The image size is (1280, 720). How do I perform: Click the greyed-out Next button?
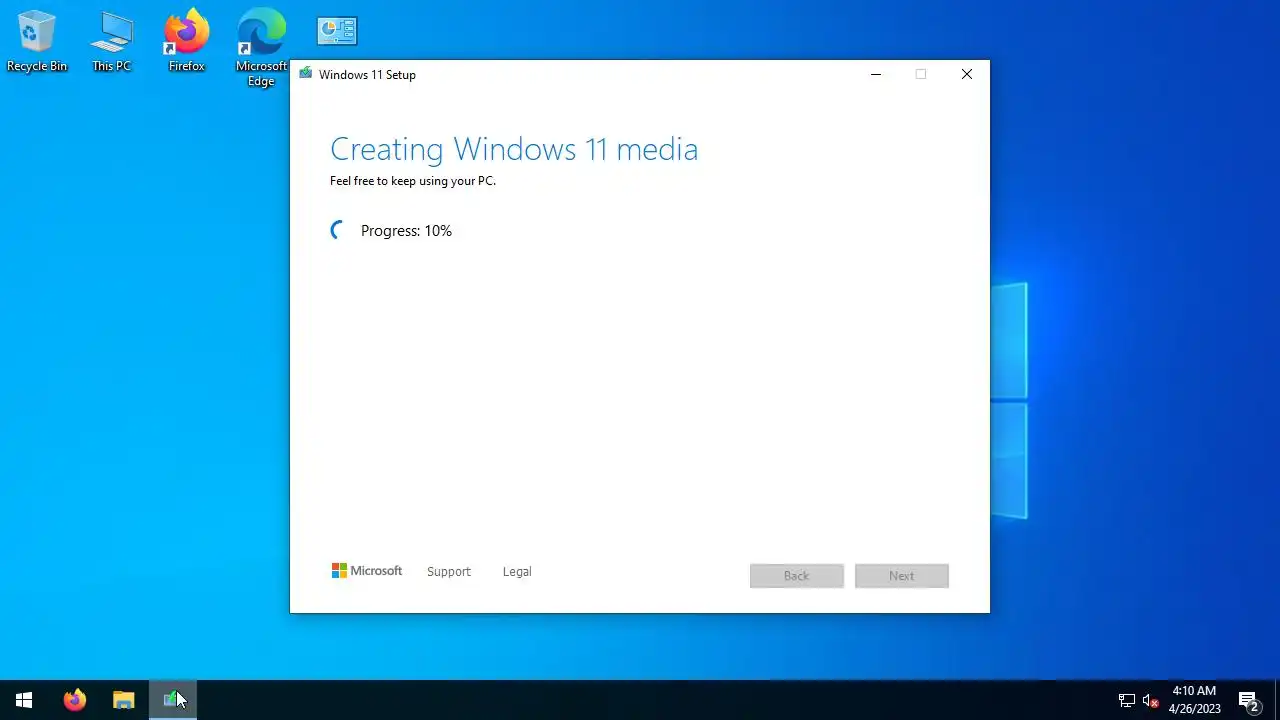click(902, 576)
